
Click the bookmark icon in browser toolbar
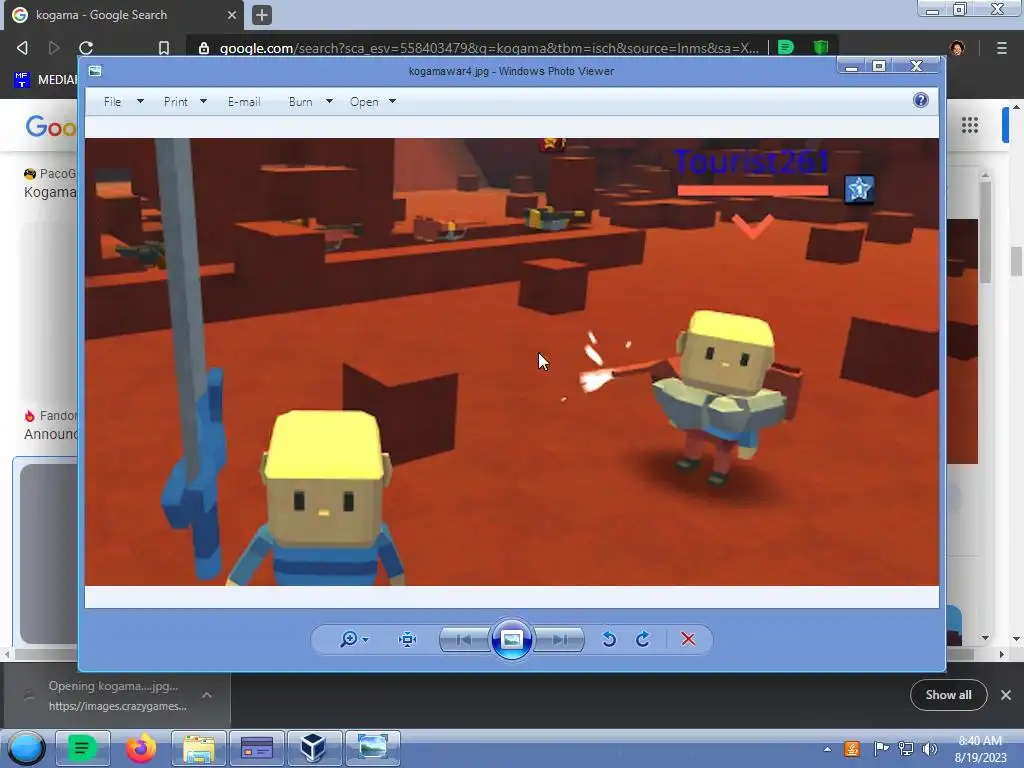pyautogui.click(x=164, y=48)
